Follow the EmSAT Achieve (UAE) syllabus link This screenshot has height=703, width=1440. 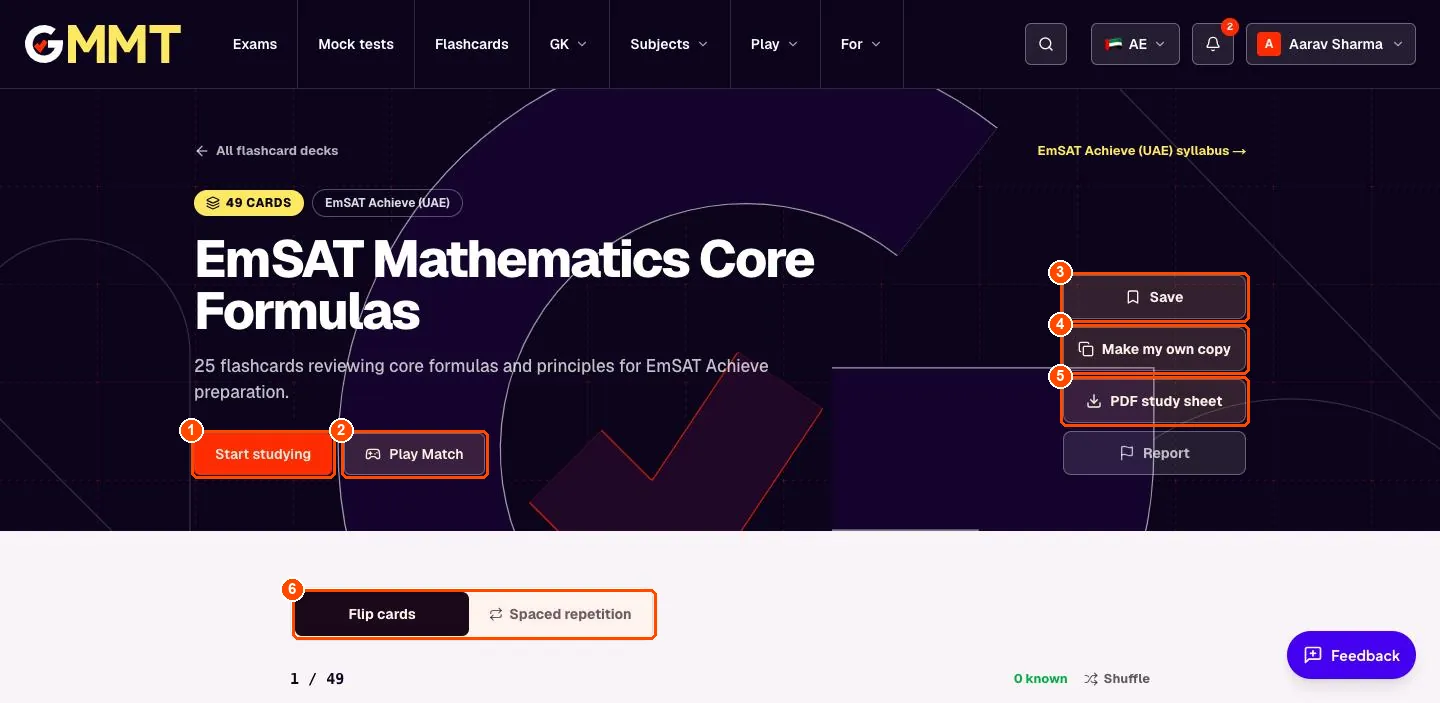tap(1142, 151)
